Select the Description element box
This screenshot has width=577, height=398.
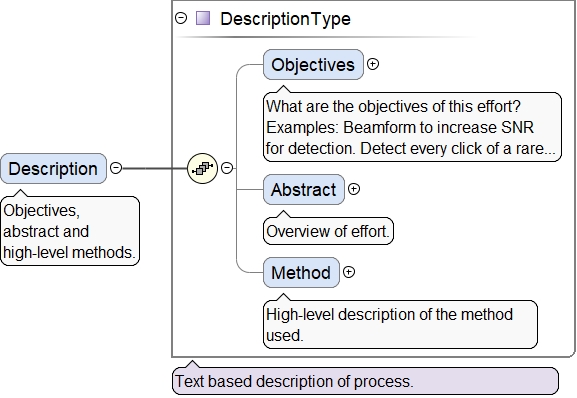tap(53, 168)
